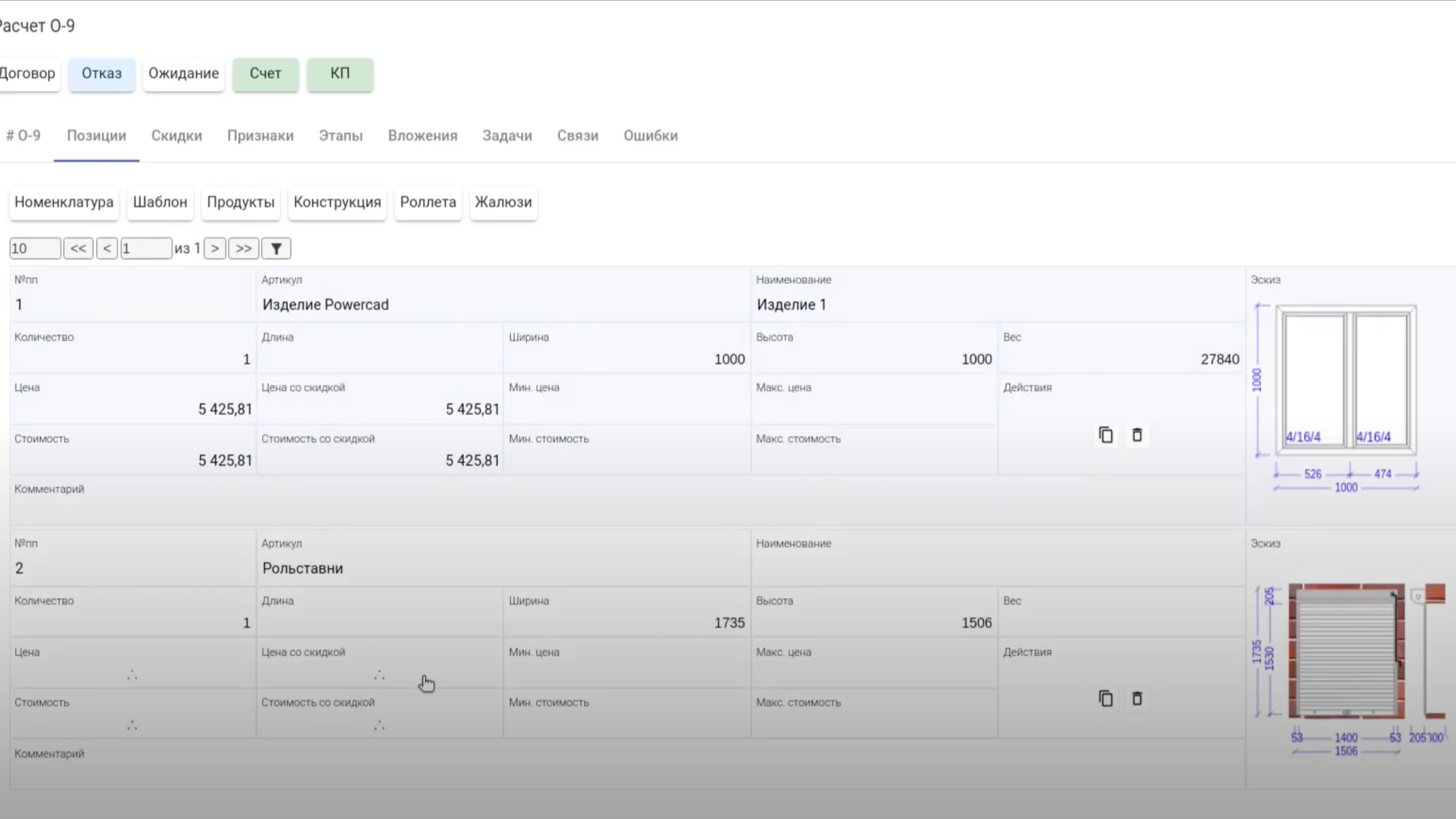Add a Роллета position
Viewport: 1456px width, 819px height.
click(x=428, y=202)
